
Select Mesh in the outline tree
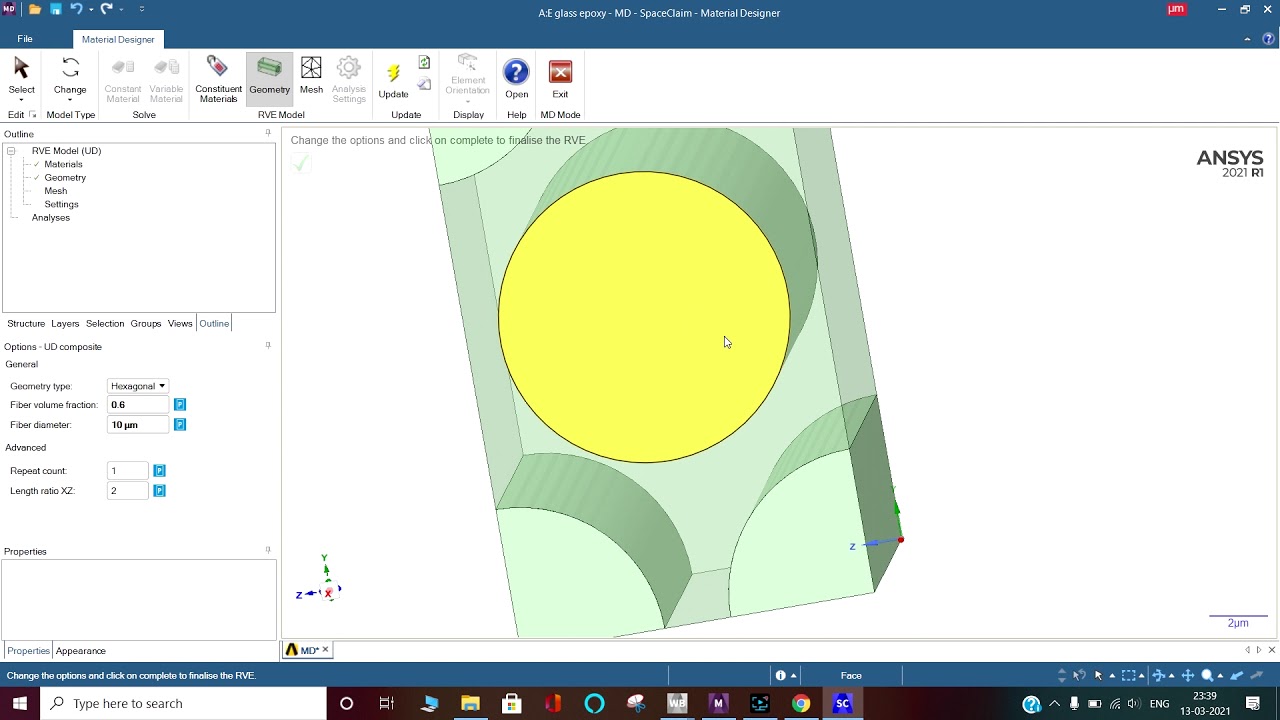click(56, 191)
